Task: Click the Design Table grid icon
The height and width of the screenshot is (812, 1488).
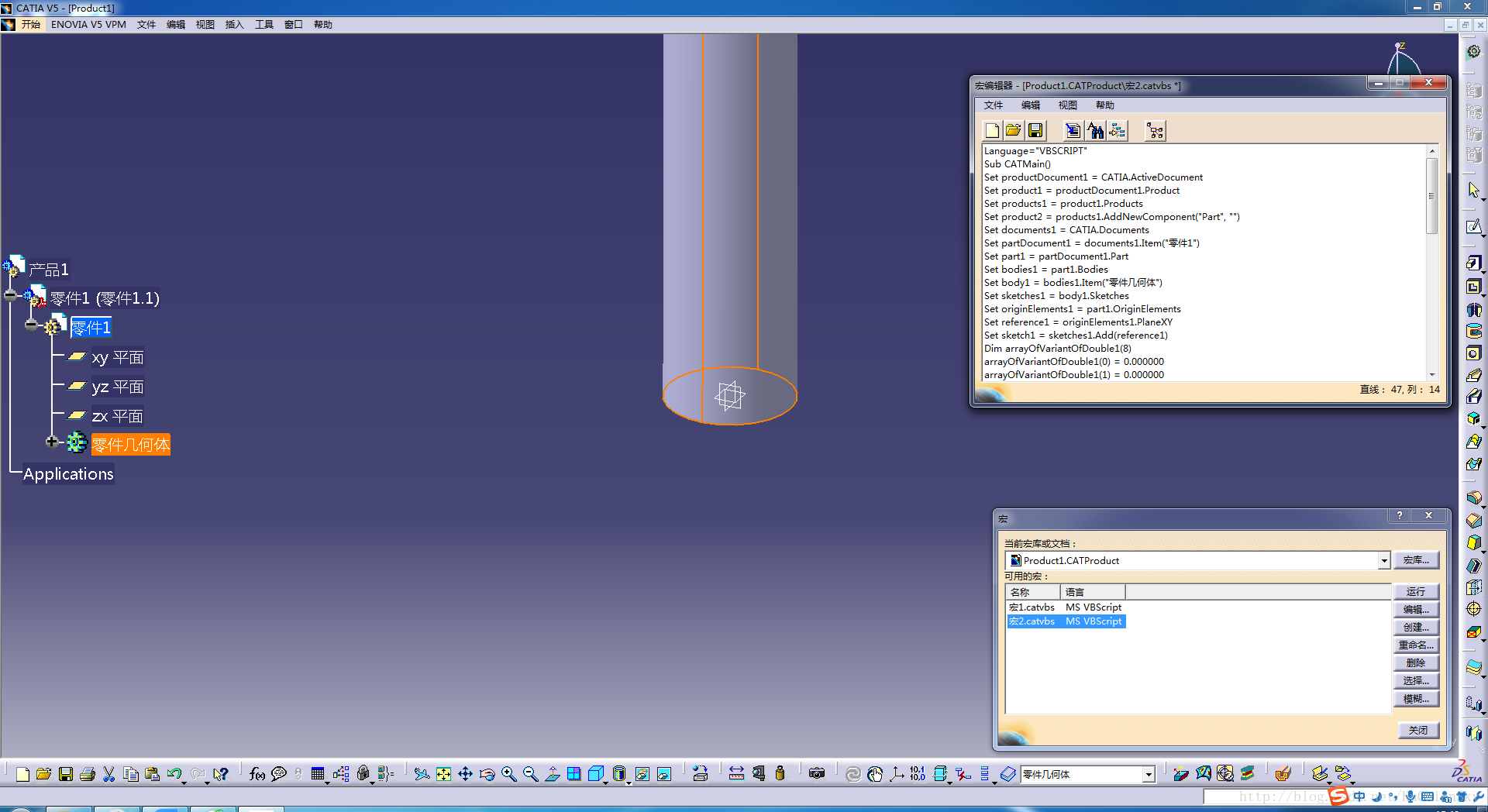Action: pos(318,774)
